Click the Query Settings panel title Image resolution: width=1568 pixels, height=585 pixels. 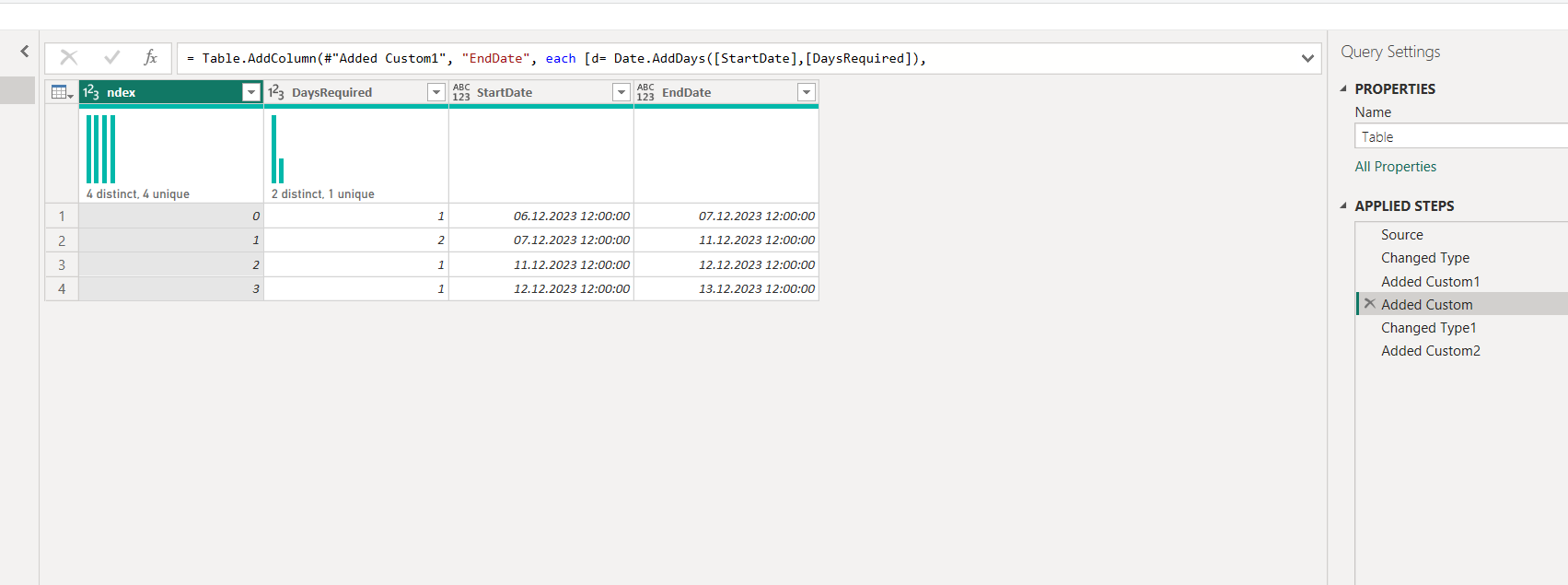coord(1390,52)
